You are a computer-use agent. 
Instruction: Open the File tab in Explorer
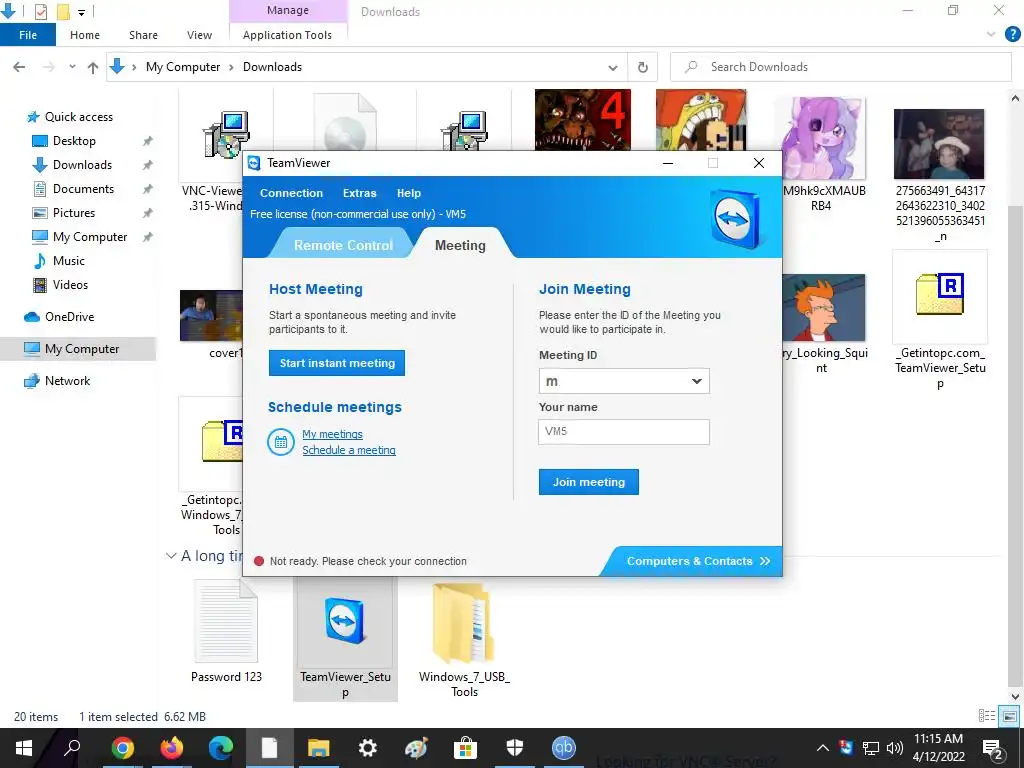click(28, 35)
